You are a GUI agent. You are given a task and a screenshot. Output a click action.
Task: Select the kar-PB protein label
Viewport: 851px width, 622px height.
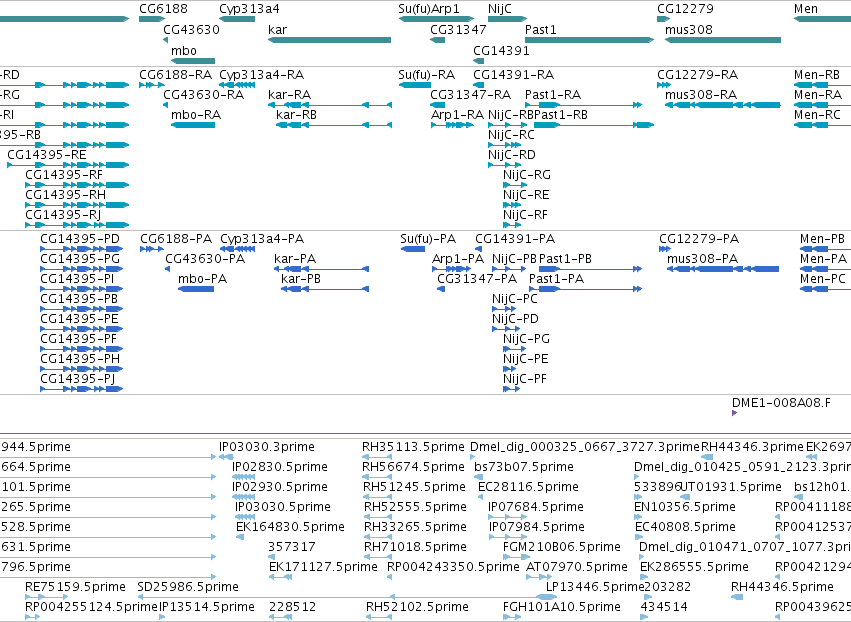pyautogui.click(x=301, y=278)
